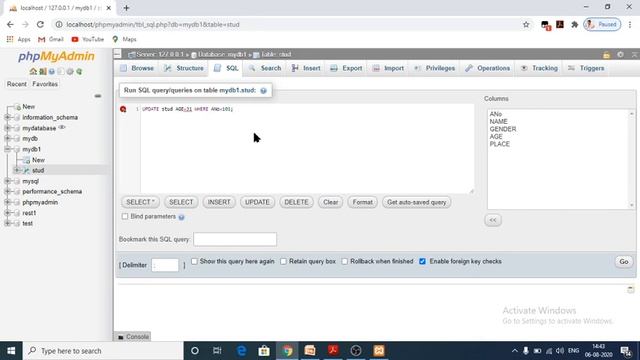Viewport: 640px width, 360px height.
Task: Click the Columns list scrollbar
Action: pyautogui.click(x=632, y=159)
